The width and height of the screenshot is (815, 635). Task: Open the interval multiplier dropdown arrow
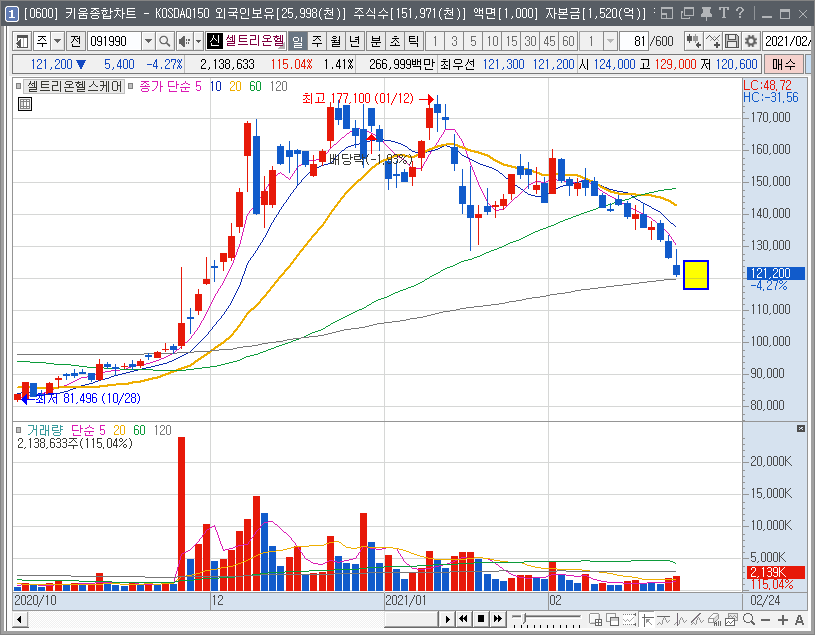tap(610, 41)
